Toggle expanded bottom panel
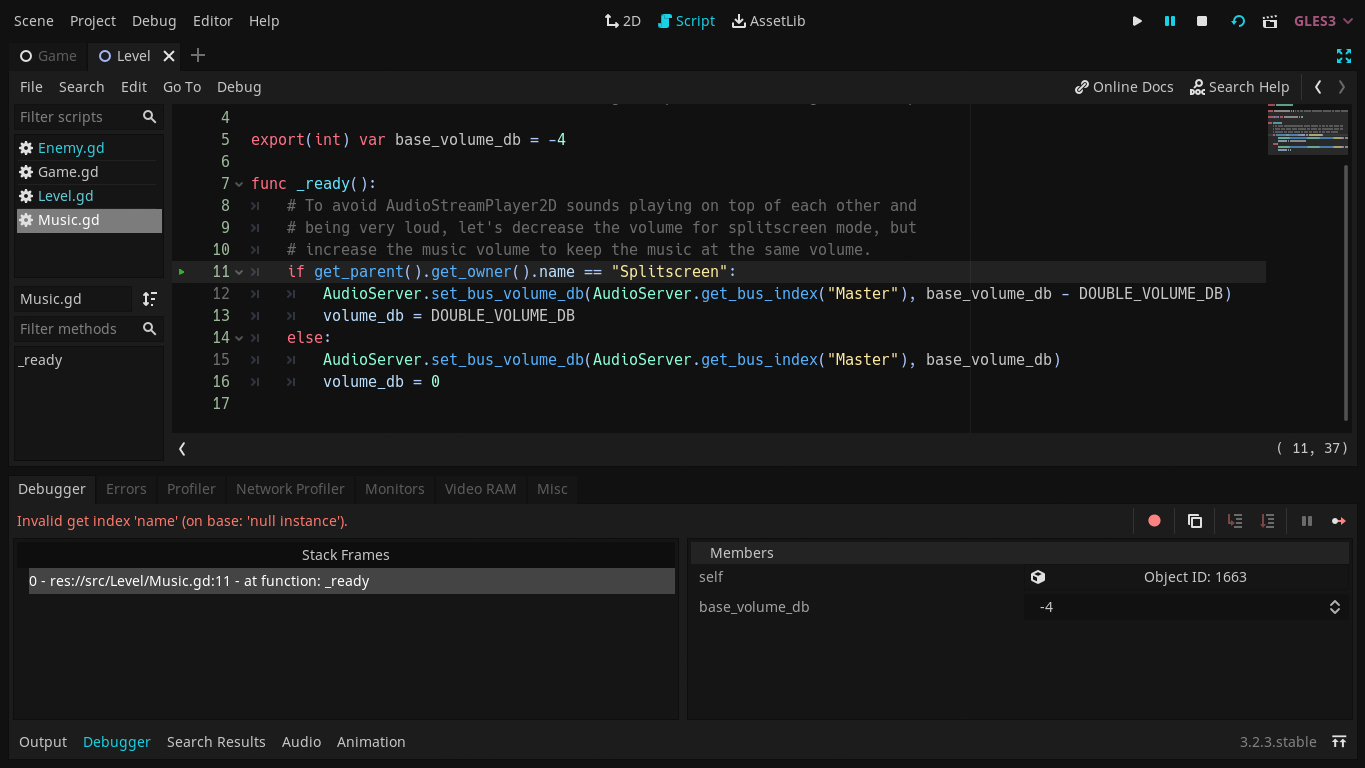 tap(1339, 742)
